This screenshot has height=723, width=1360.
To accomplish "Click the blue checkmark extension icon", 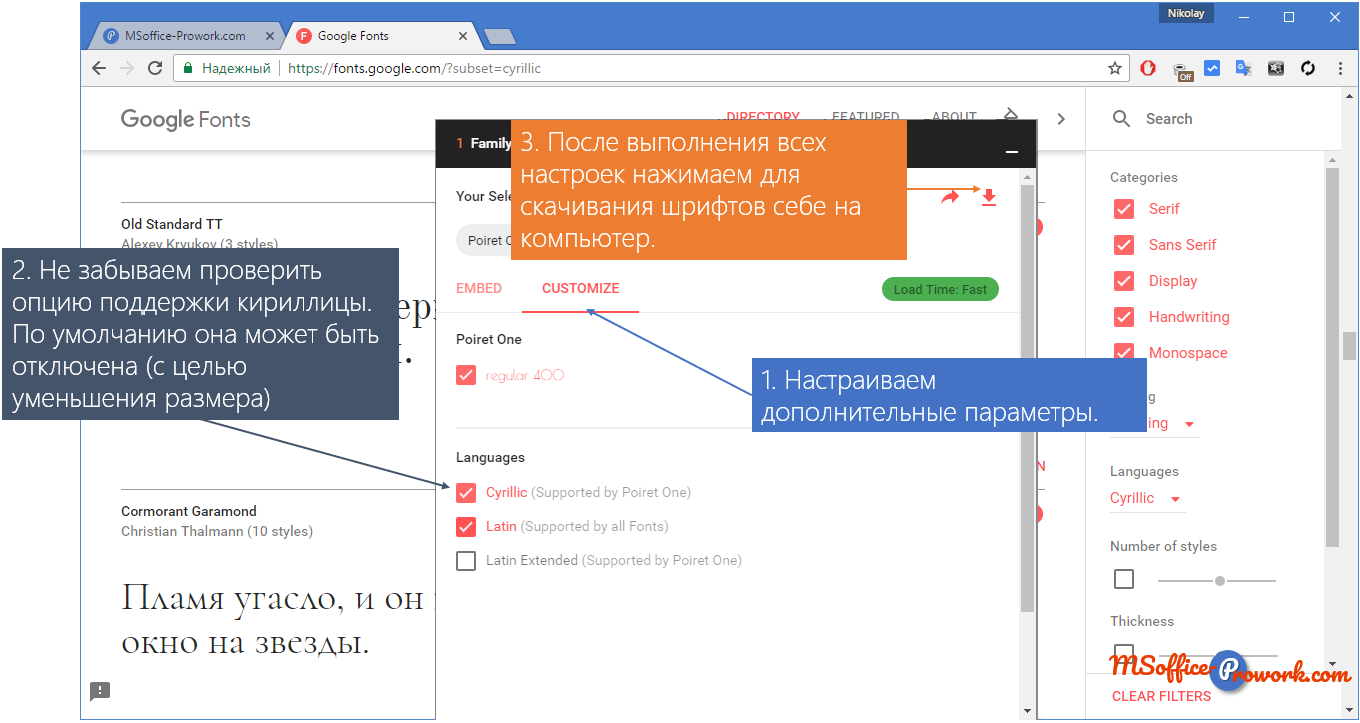I will click(x=1212, y=68).
